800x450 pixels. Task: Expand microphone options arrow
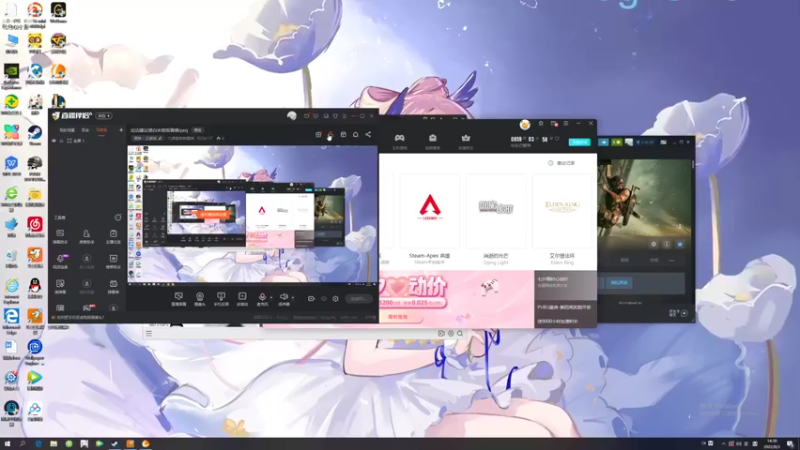tap(271, 297)
